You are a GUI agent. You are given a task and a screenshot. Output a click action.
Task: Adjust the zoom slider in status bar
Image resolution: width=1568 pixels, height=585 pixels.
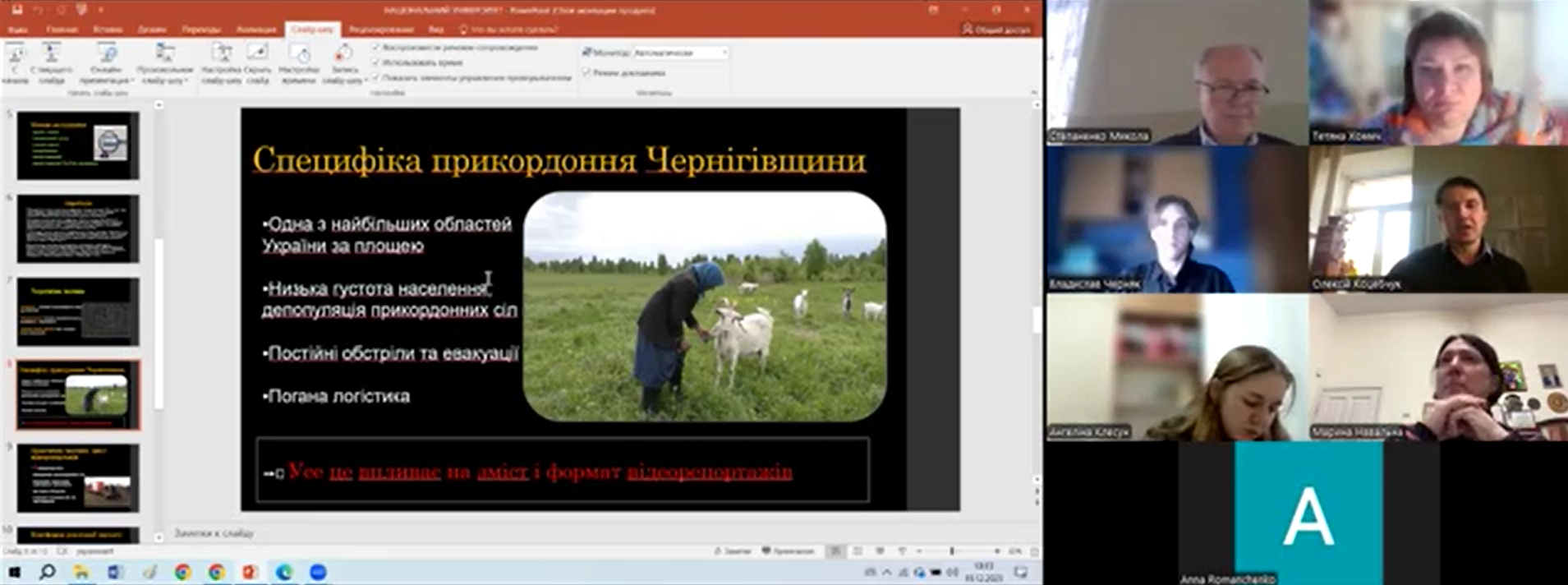[x=952, y=551]
